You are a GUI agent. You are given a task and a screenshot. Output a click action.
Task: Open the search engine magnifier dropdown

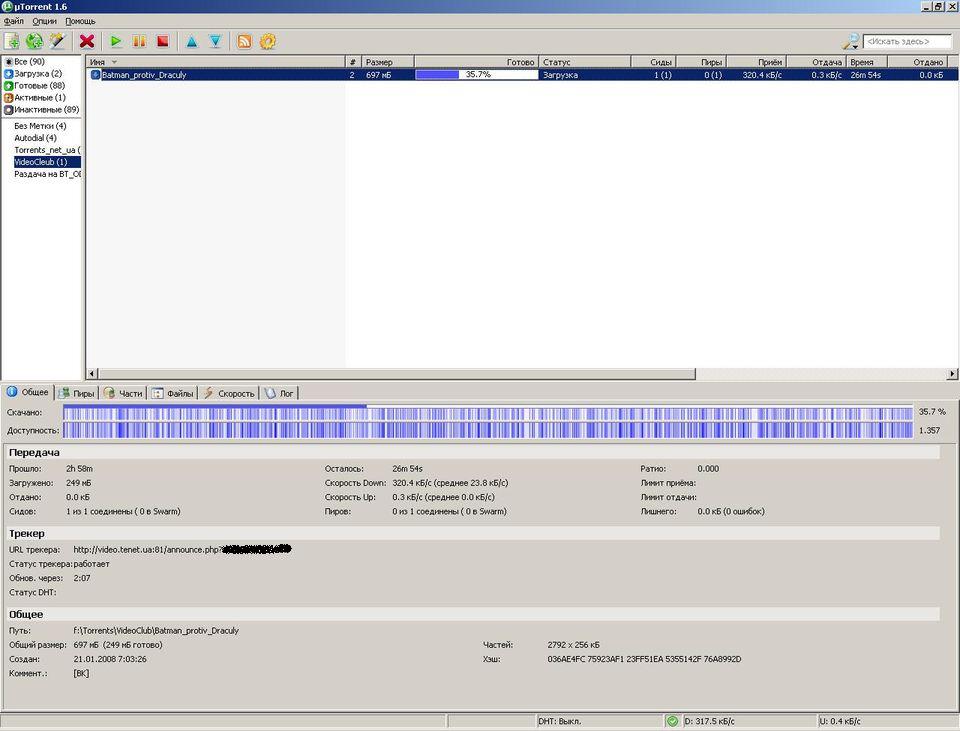coord(851,41)
